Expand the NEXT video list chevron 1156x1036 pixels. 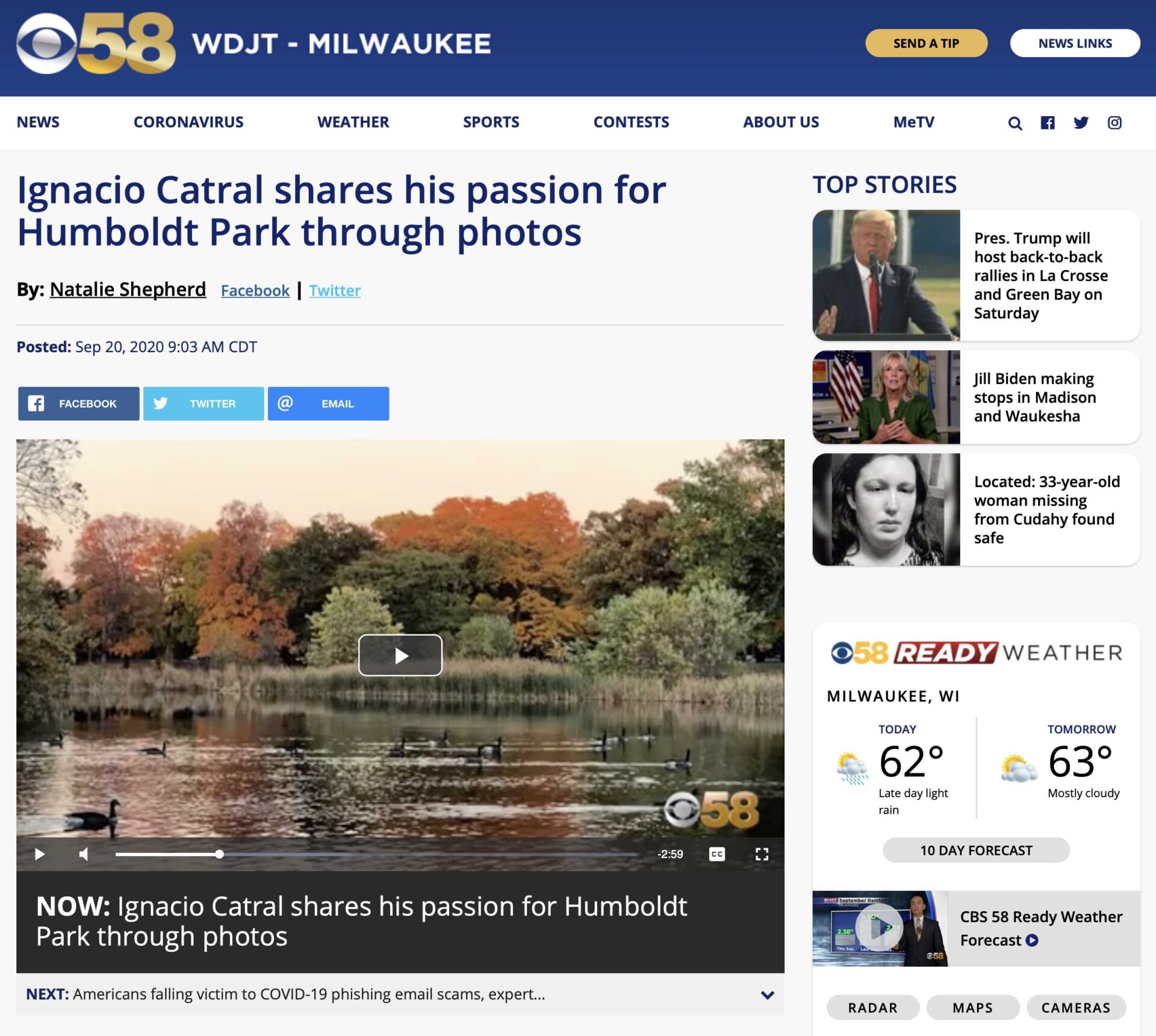(767, 994)
